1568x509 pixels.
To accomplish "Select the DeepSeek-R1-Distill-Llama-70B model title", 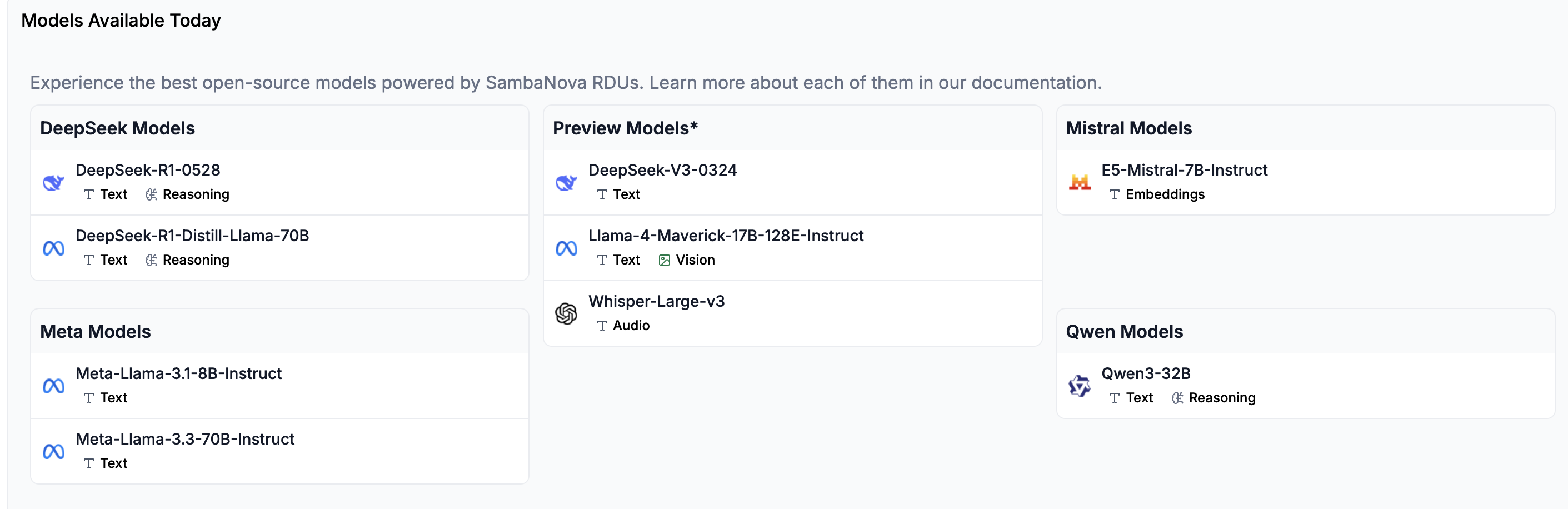I will tap(192, 236).
